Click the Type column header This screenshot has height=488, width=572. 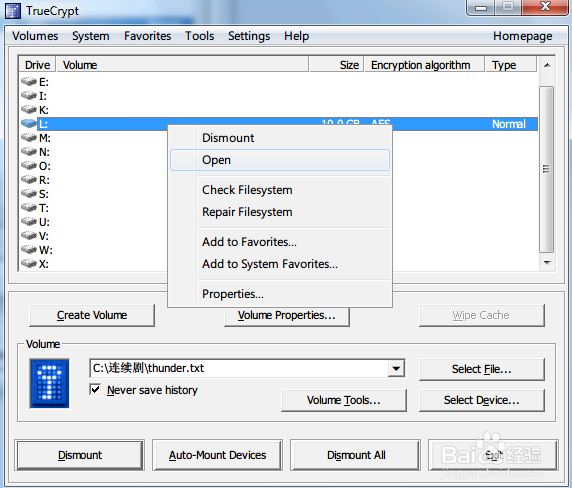511,65
